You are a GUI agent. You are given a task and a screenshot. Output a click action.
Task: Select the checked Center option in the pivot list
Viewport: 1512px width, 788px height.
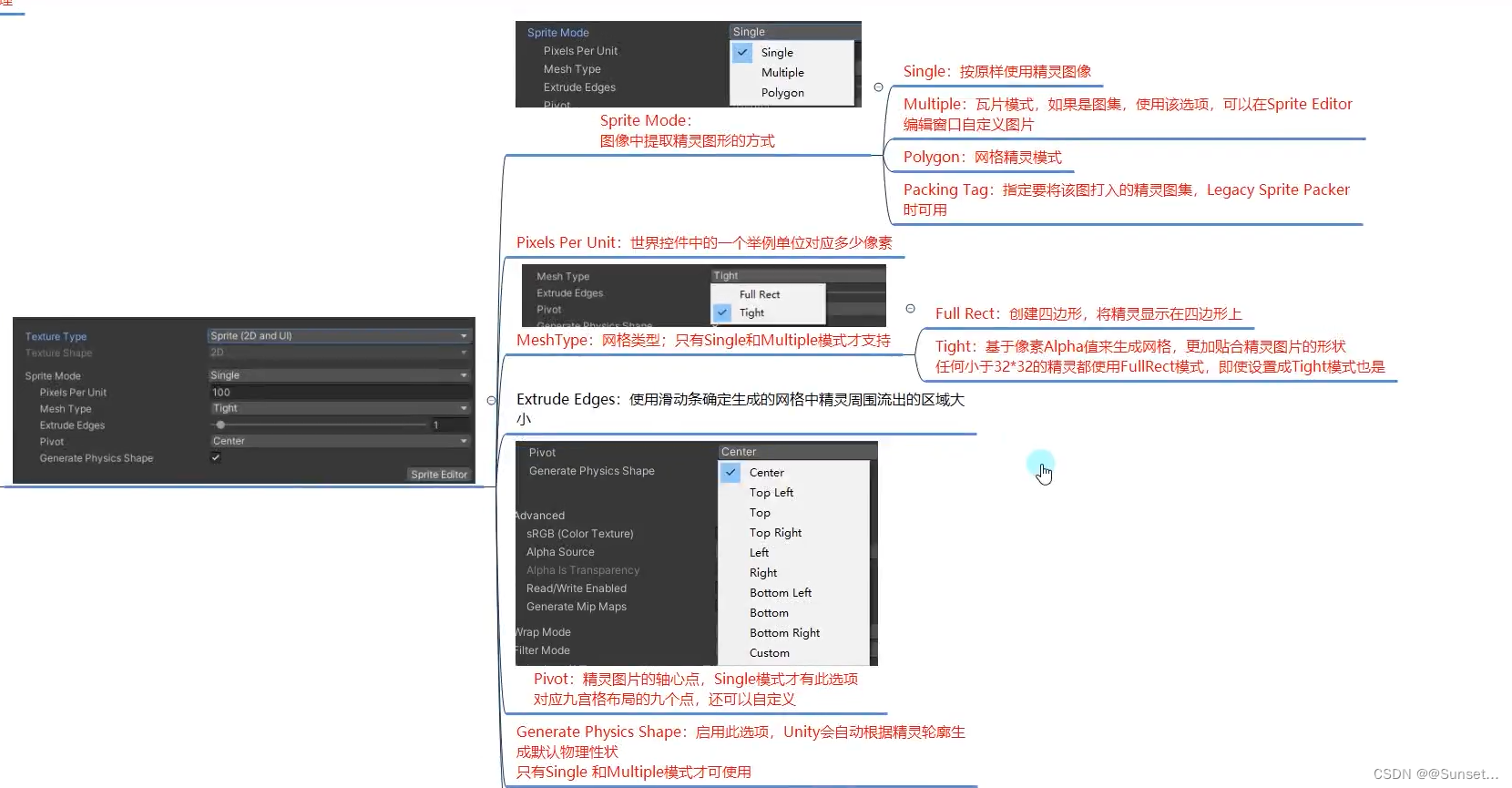pos(794,473)
